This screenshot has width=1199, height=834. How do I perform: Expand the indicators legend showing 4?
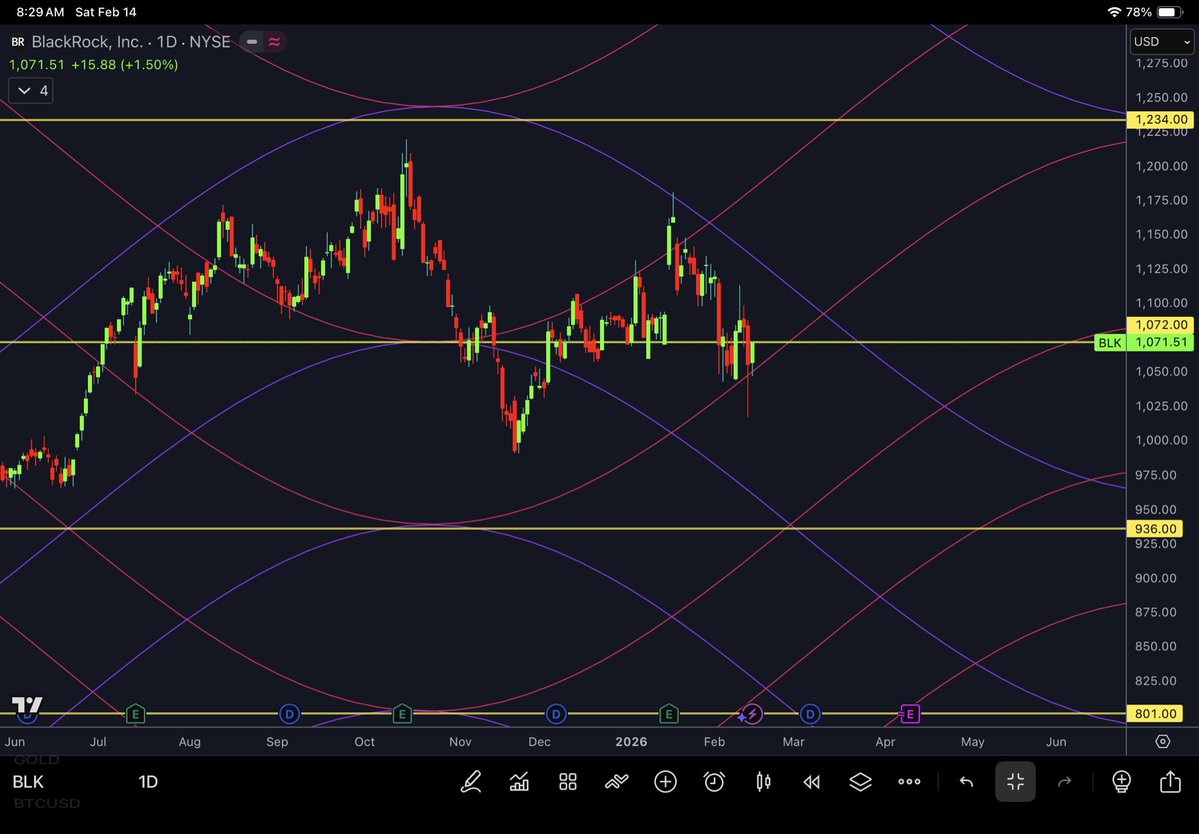coord(31,91)
